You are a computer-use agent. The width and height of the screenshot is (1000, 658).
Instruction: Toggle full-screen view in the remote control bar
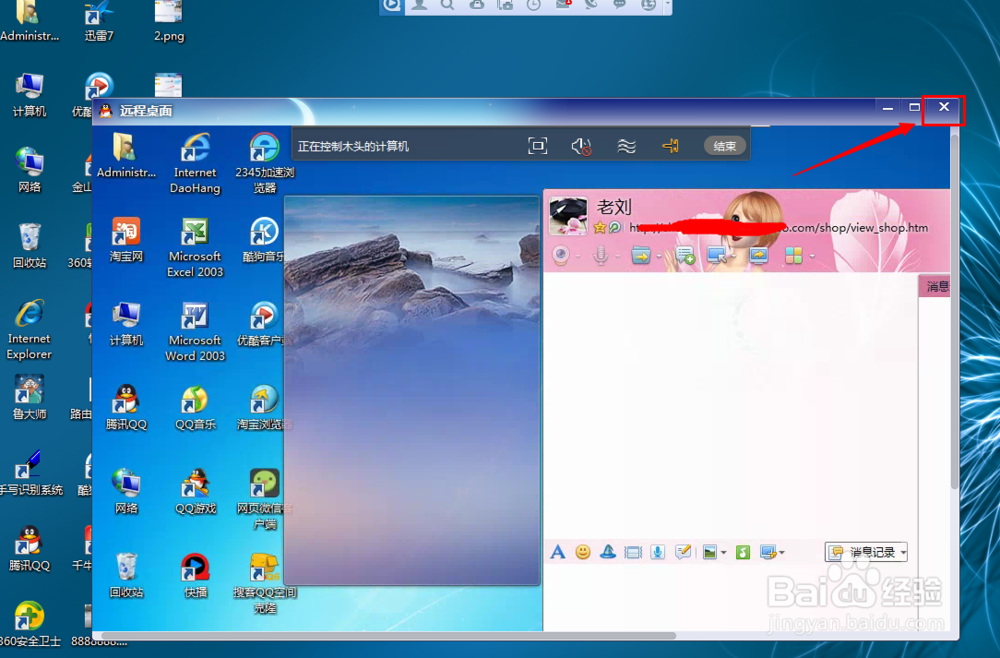coord(538,146)
